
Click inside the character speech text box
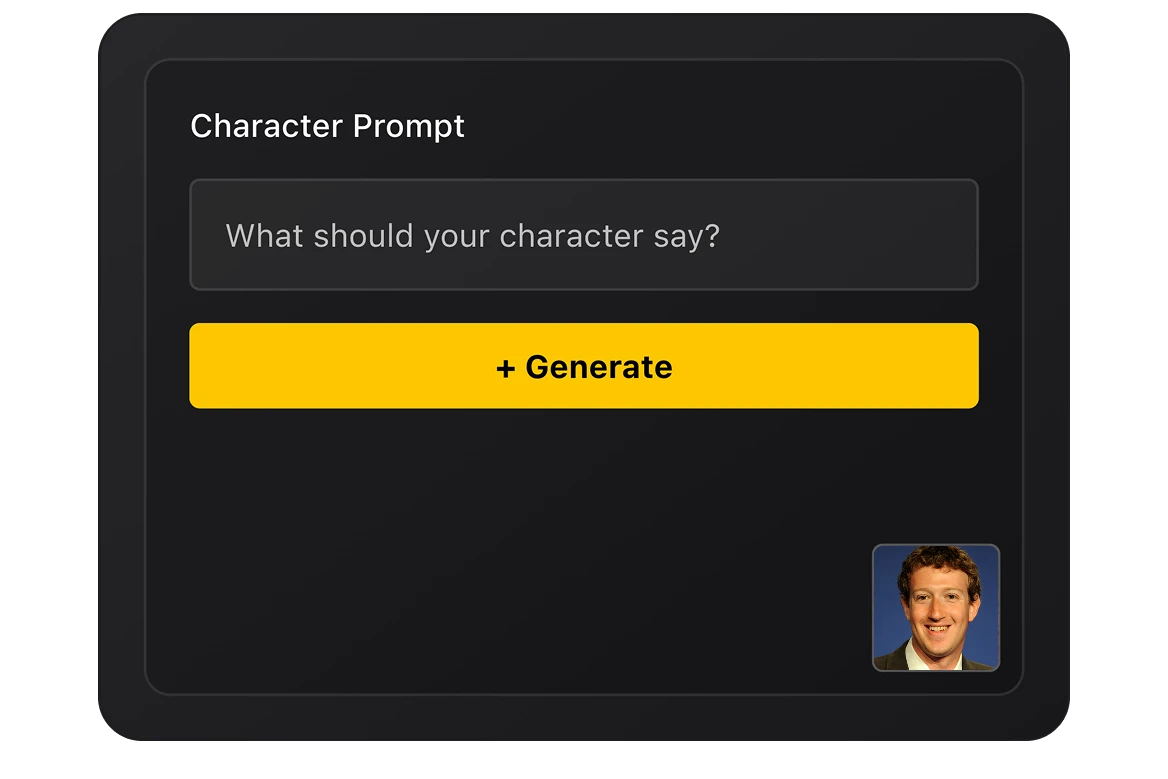(x=584, y=235)
